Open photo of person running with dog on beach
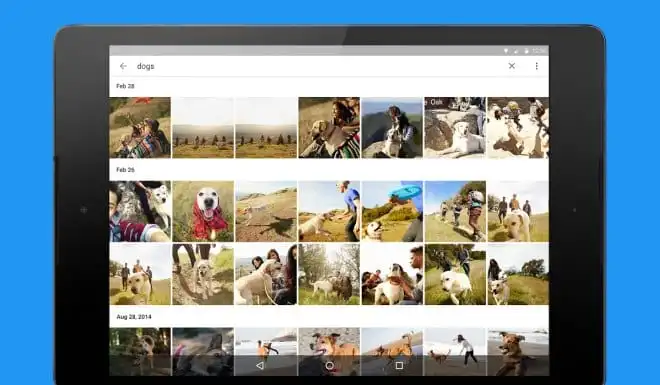 [455, 352]
